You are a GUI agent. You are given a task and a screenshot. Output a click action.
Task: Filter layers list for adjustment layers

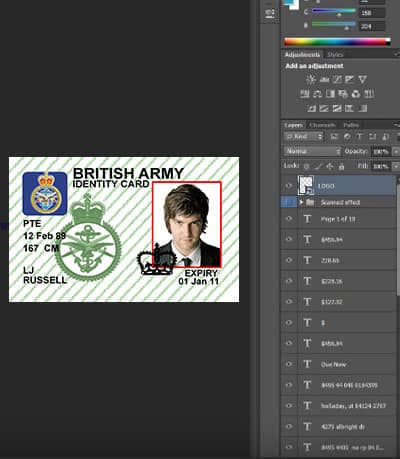347,136
